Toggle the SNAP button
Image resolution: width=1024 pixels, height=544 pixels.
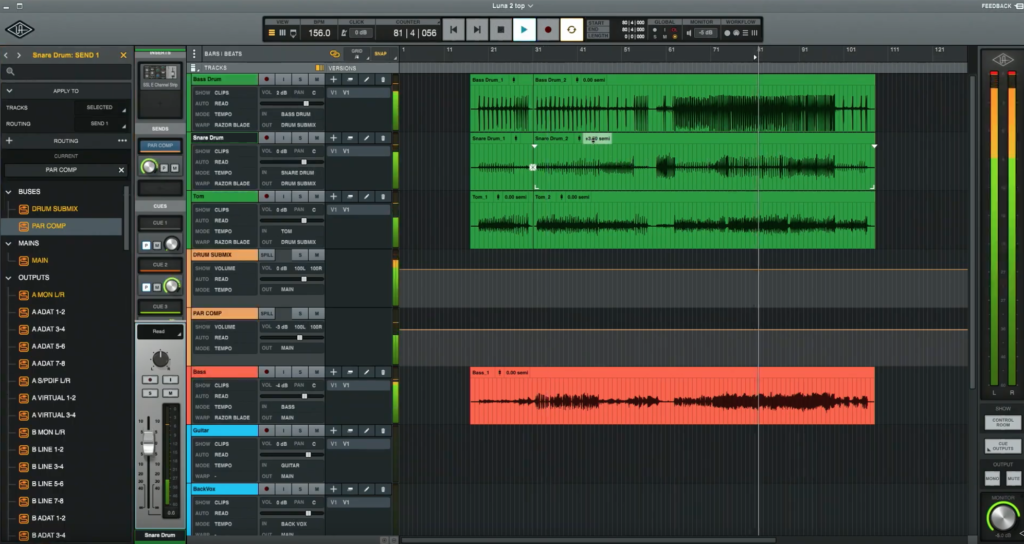[x=381, y=54]
